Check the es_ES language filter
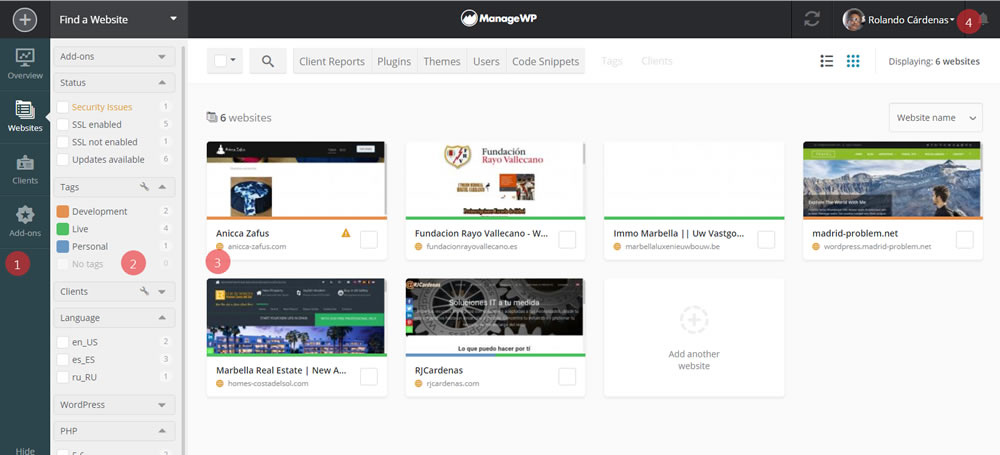The width and height of the screenshot is (1000, 455). [62, 359]
